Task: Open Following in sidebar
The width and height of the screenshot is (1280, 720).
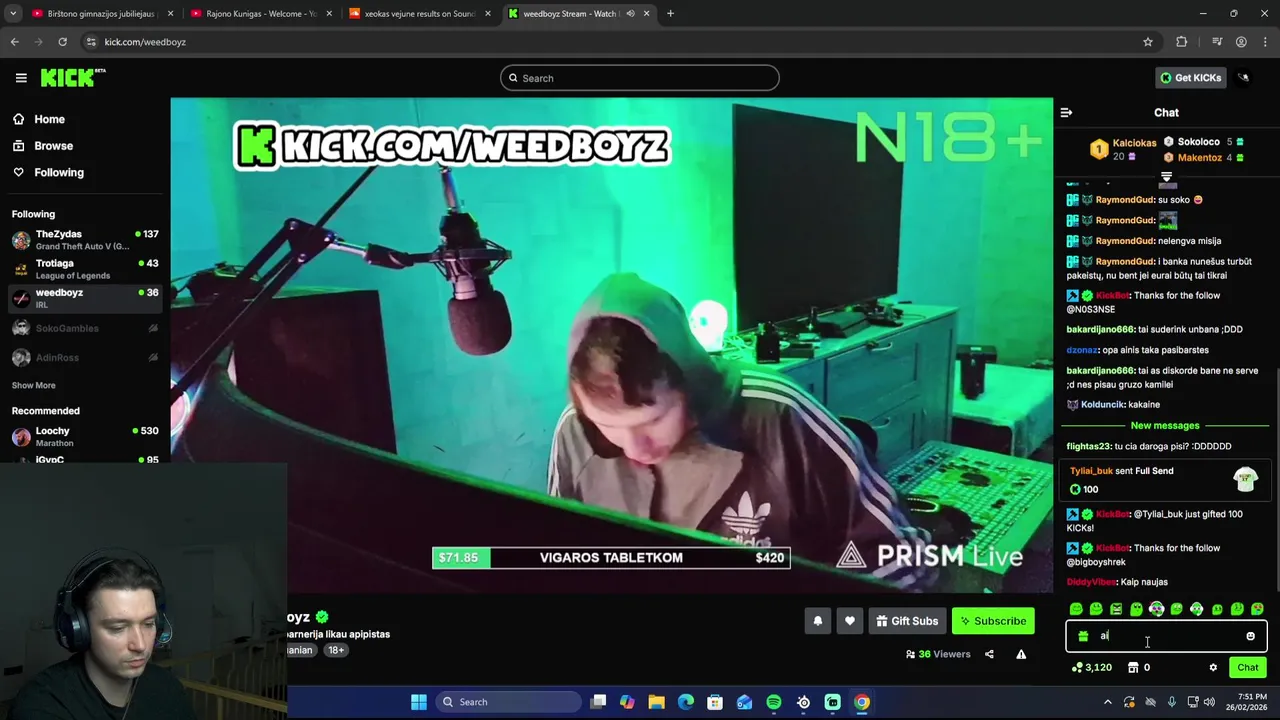Action: 59,172
